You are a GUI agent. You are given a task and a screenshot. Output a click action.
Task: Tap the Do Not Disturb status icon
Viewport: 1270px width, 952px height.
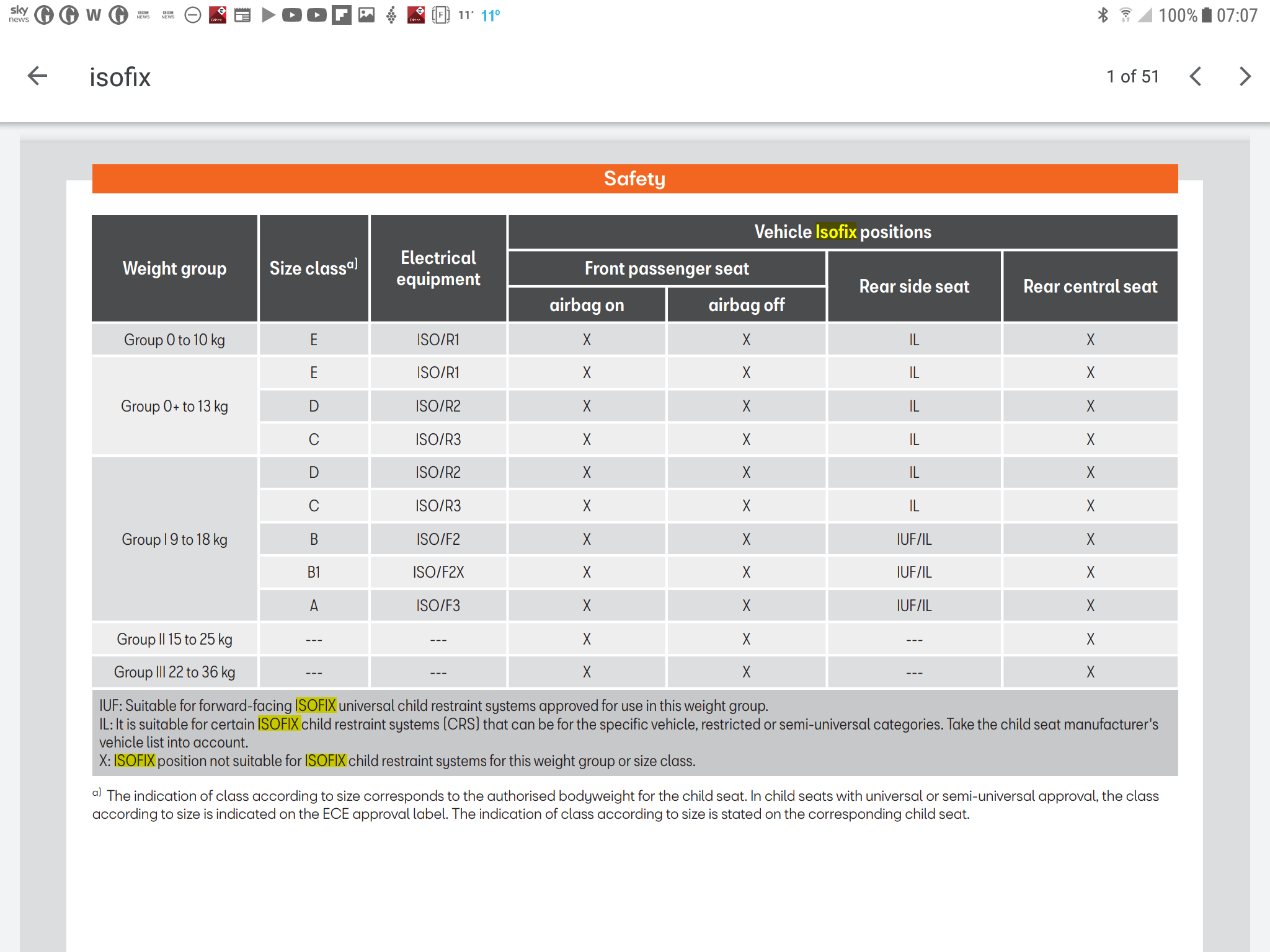pyautogui.click(x=193, y=14)
